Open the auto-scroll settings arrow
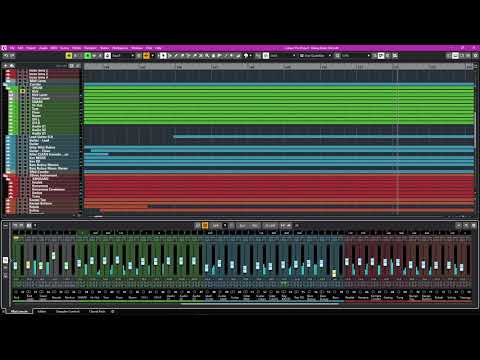The width and height of the screenshot is (480, 360). (x=153, y=56)
